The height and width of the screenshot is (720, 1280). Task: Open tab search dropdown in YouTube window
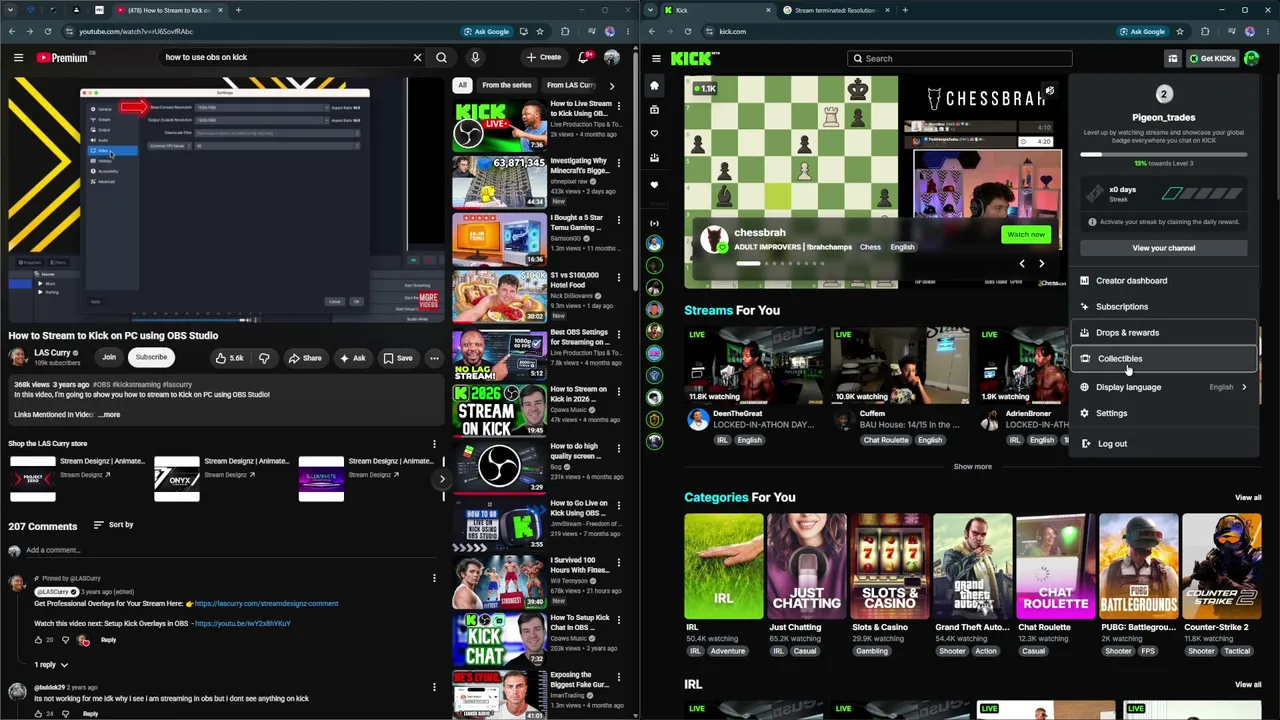12,10
